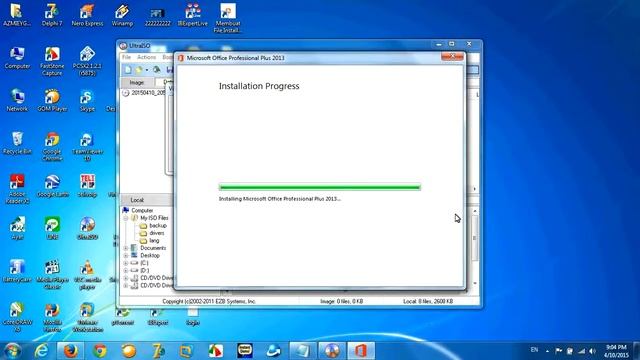Open the PCSX2 1.2.1 desktop shortcut
The height and width of the screenshot is (360, 640).
point(87,61)
